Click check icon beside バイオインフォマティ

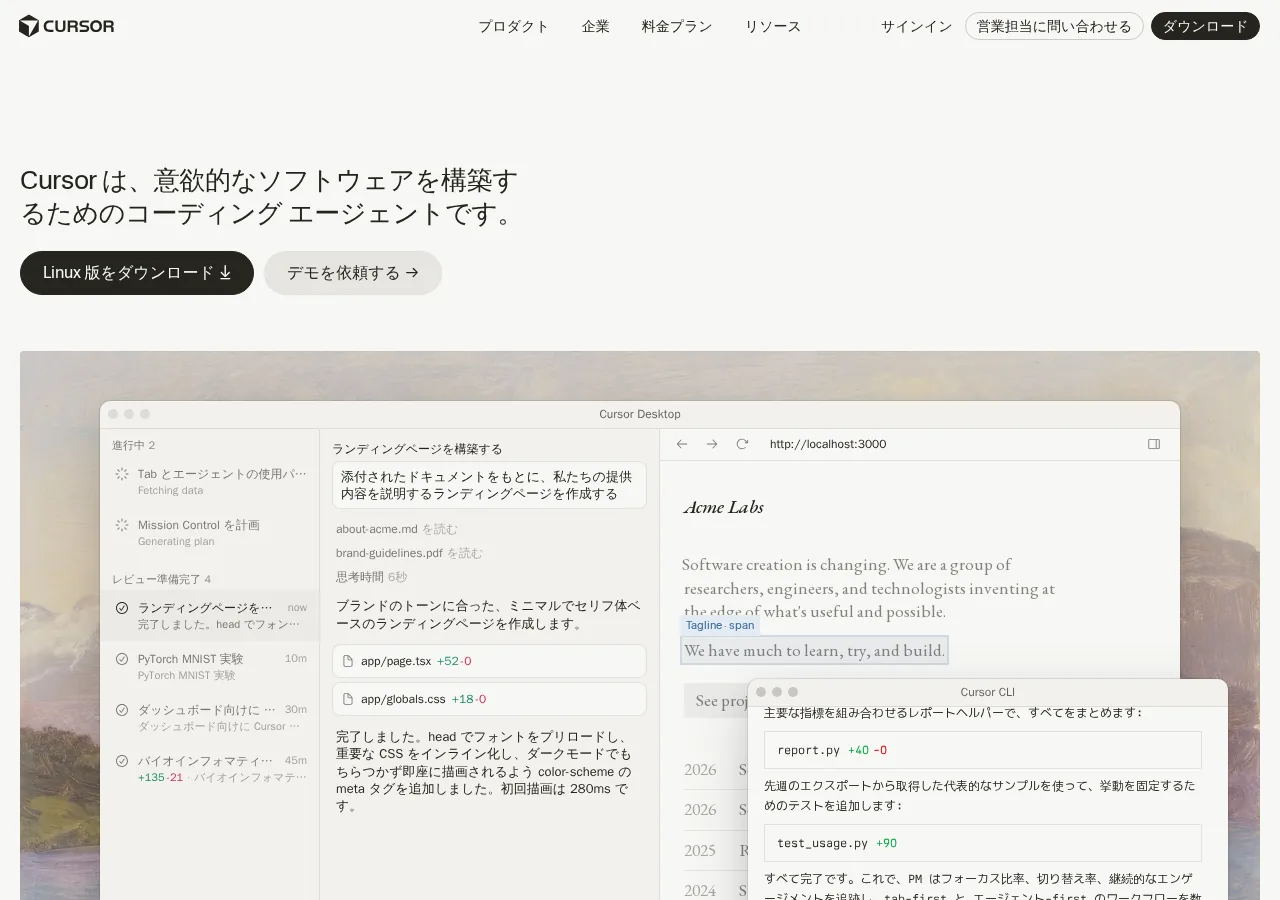pyautogui.click(x=122, y=761)
